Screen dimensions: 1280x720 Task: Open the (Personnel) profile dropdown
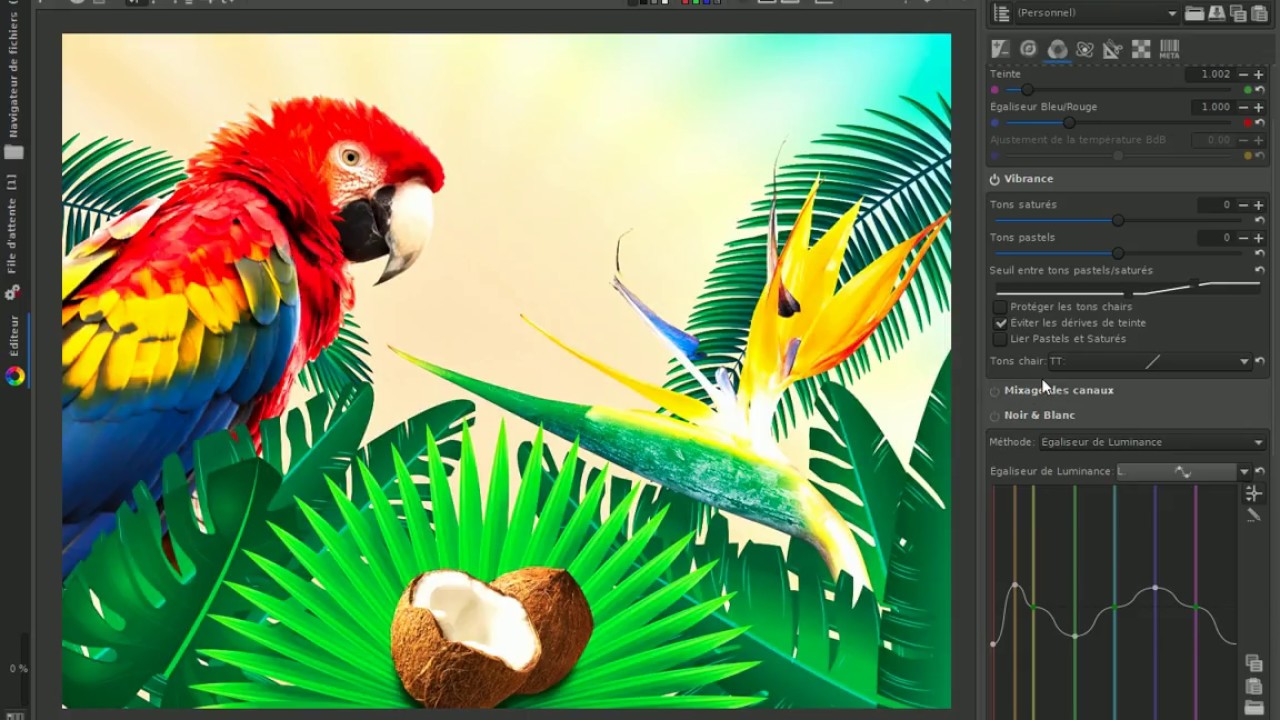click(1097, 13)
